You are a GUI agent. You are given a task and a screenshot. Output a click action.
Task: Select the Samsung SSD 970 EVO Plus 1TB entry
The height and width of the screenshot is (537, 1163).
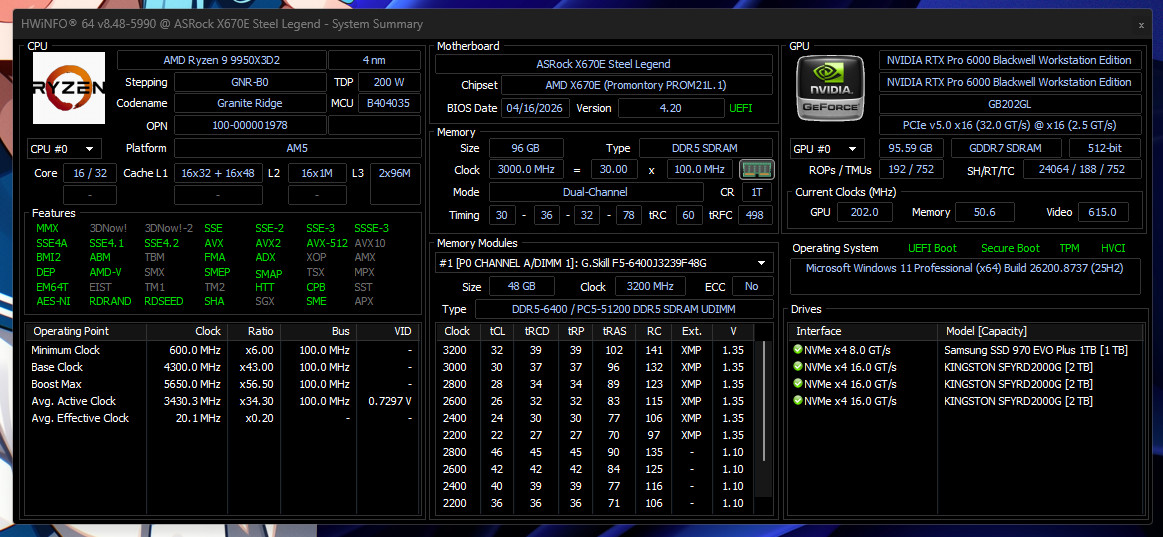[966, 349]
